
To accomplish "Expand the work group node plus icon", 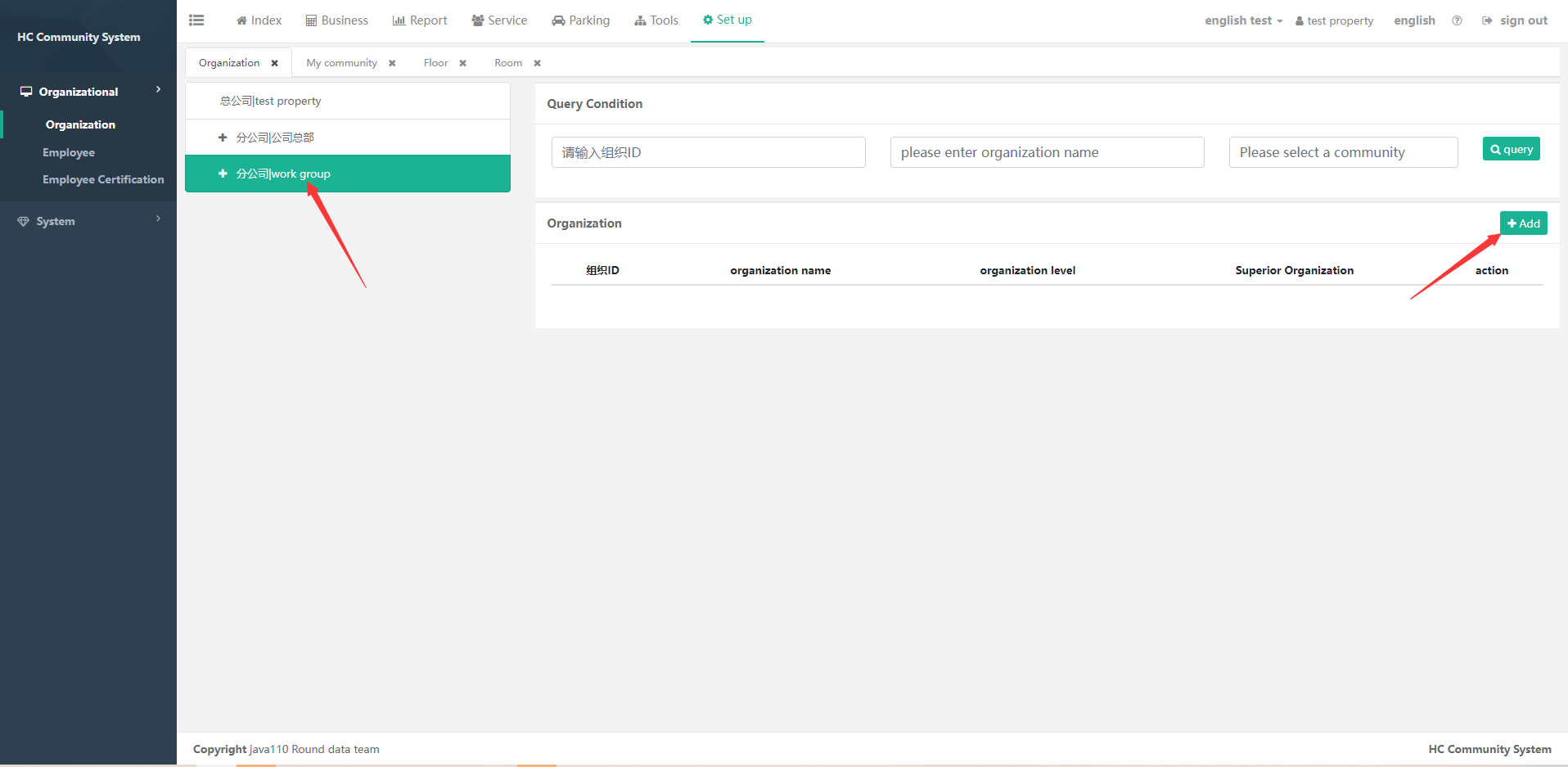I will pyautogui.click(x=223, y=174).
